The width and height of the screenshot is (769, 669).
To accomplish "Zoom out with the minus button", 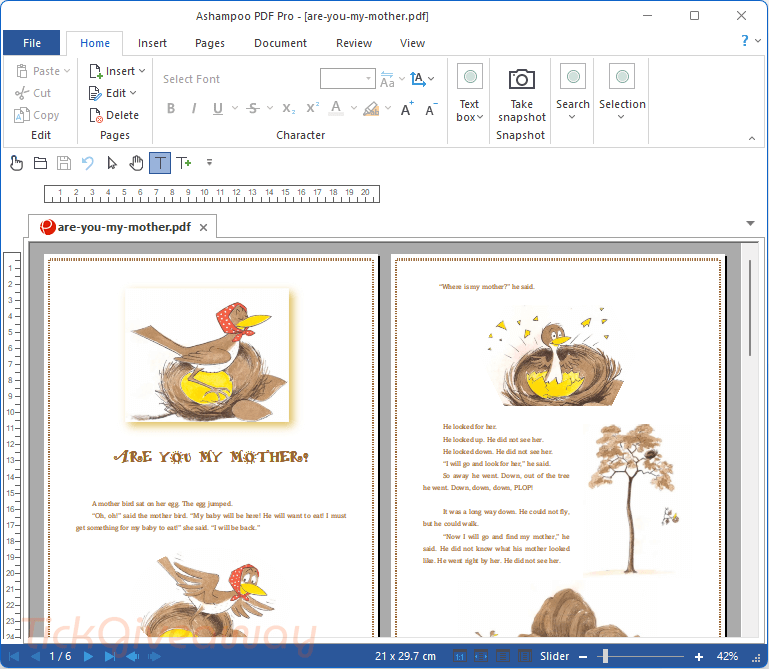I will tap(583, 656).
